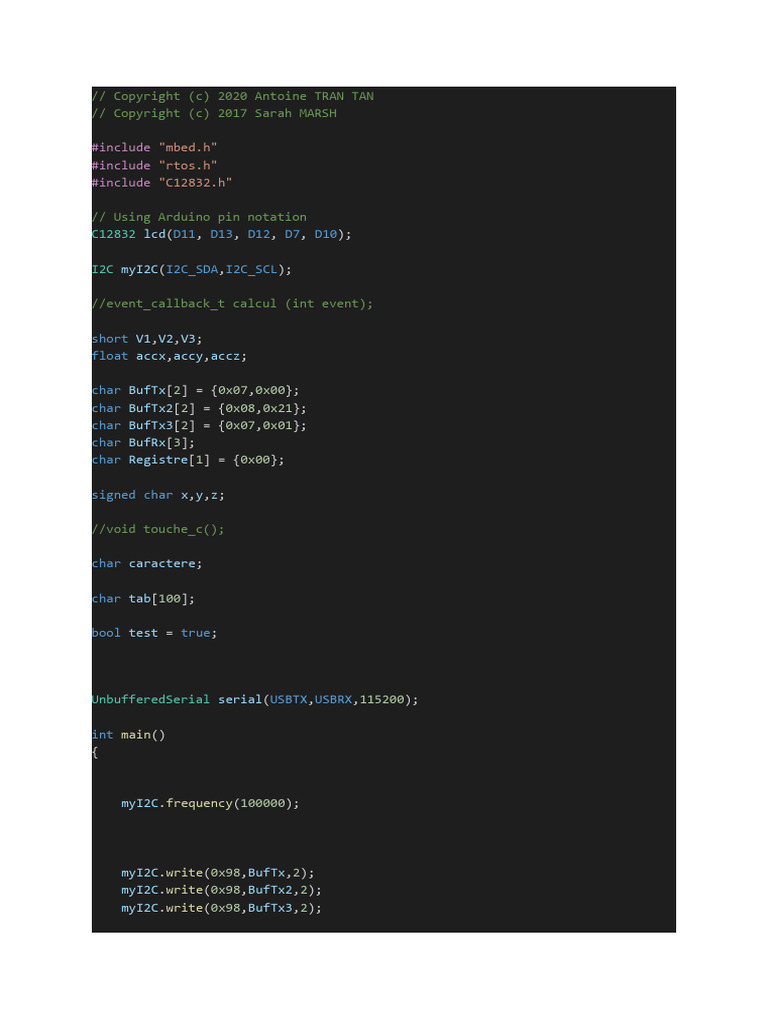This screenshot has height=1024, width=768.
Task: Click the BufTx2[2] array declaration
Action: click(x=199, y=408)
